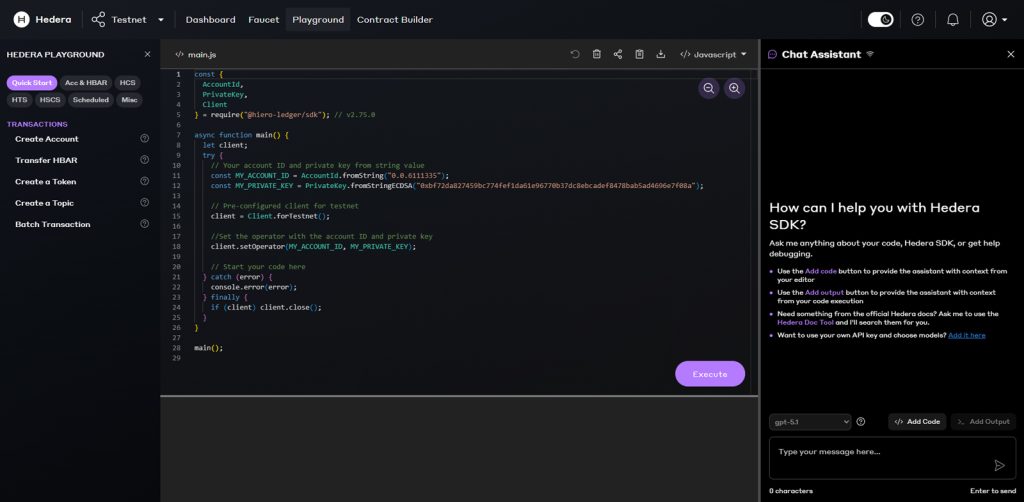Click the Add Output button
1024x502 pixels.
(x=984, y=422)
